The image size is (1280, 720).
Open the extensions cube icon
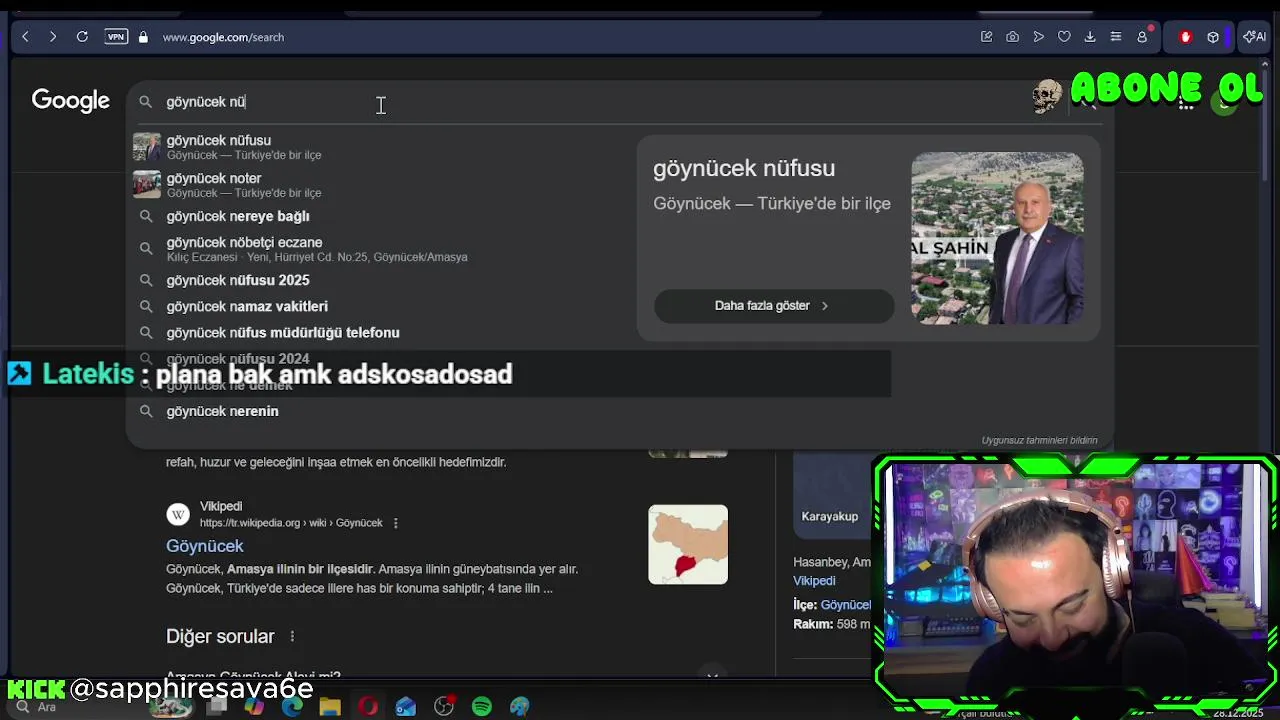tap(1213, 37)
